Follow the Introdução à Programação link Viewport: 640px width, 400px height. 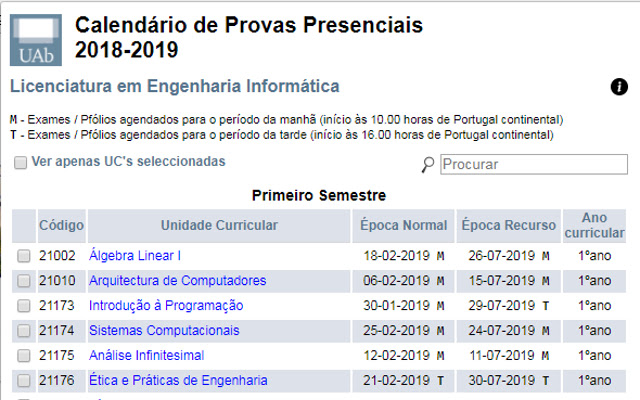point(166,305)
